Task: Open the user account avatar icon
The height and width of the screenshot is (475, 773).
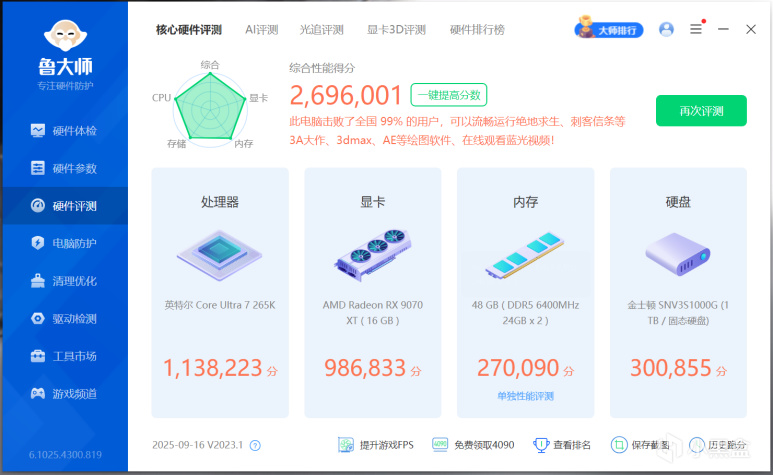Action: tap(667, 29)
